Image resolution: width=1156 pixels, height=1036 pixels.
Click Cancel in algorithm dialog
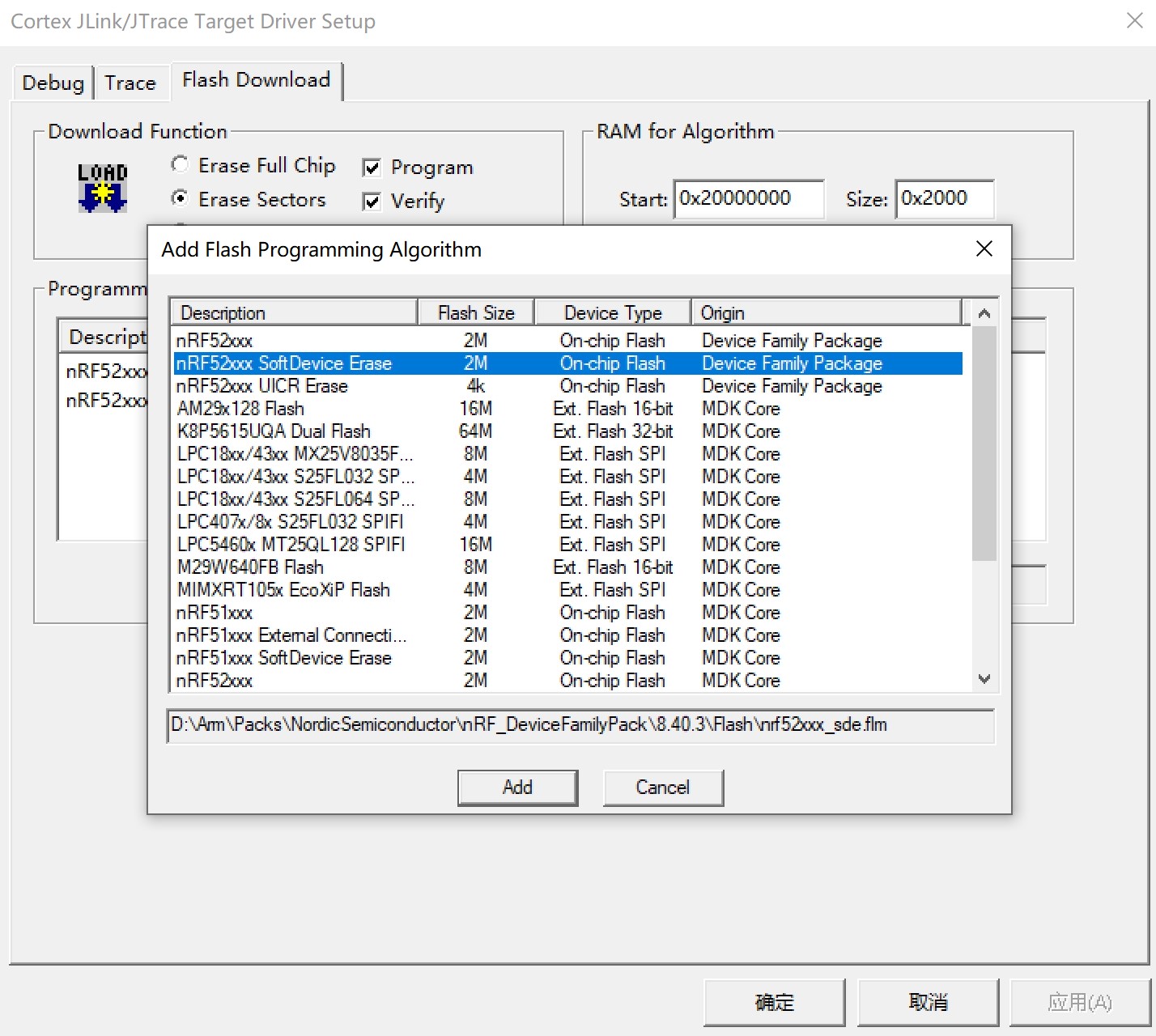662,788
